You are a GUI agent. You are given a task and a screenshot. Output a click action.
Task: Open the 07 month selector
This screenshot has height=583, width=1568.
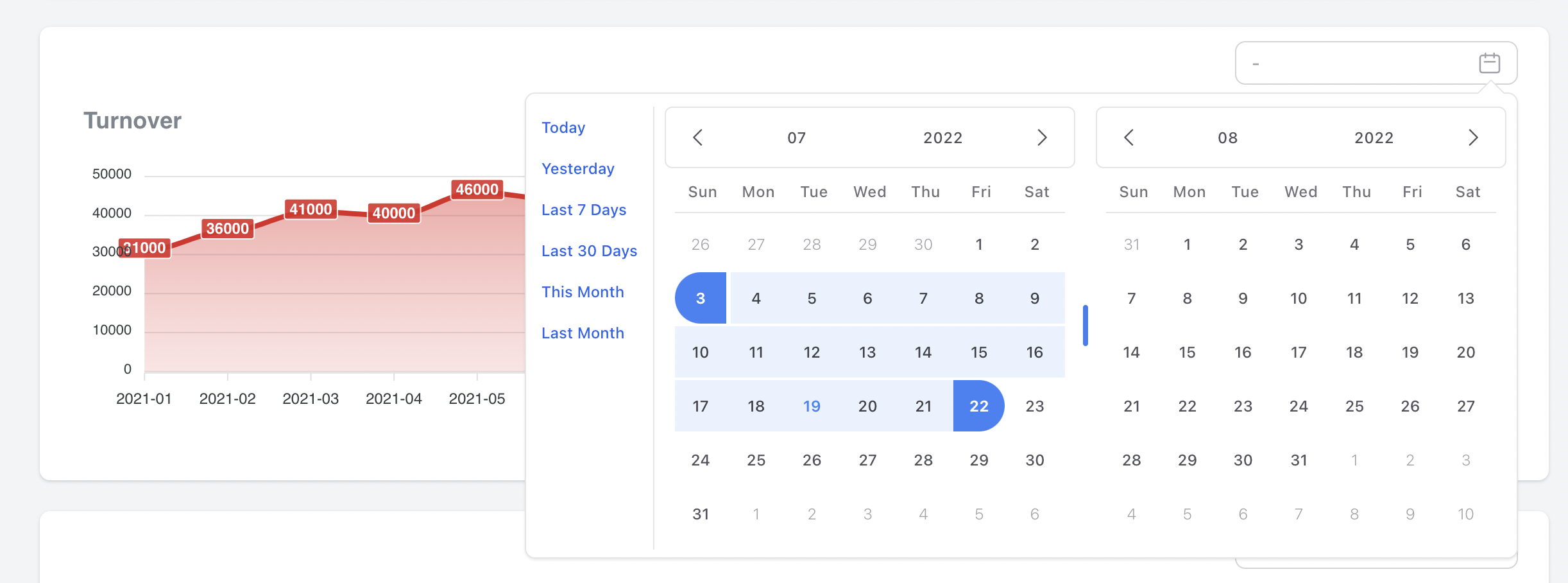point(797,138)
